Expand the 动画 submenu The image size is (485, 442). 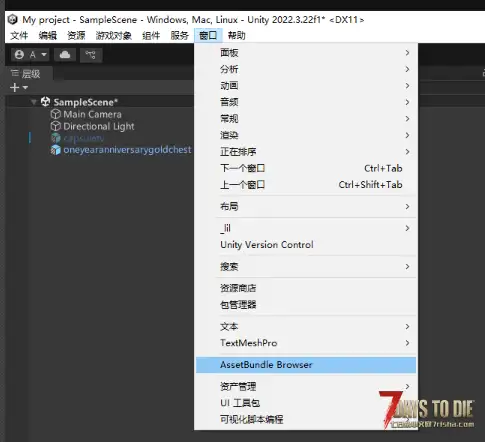306,86
